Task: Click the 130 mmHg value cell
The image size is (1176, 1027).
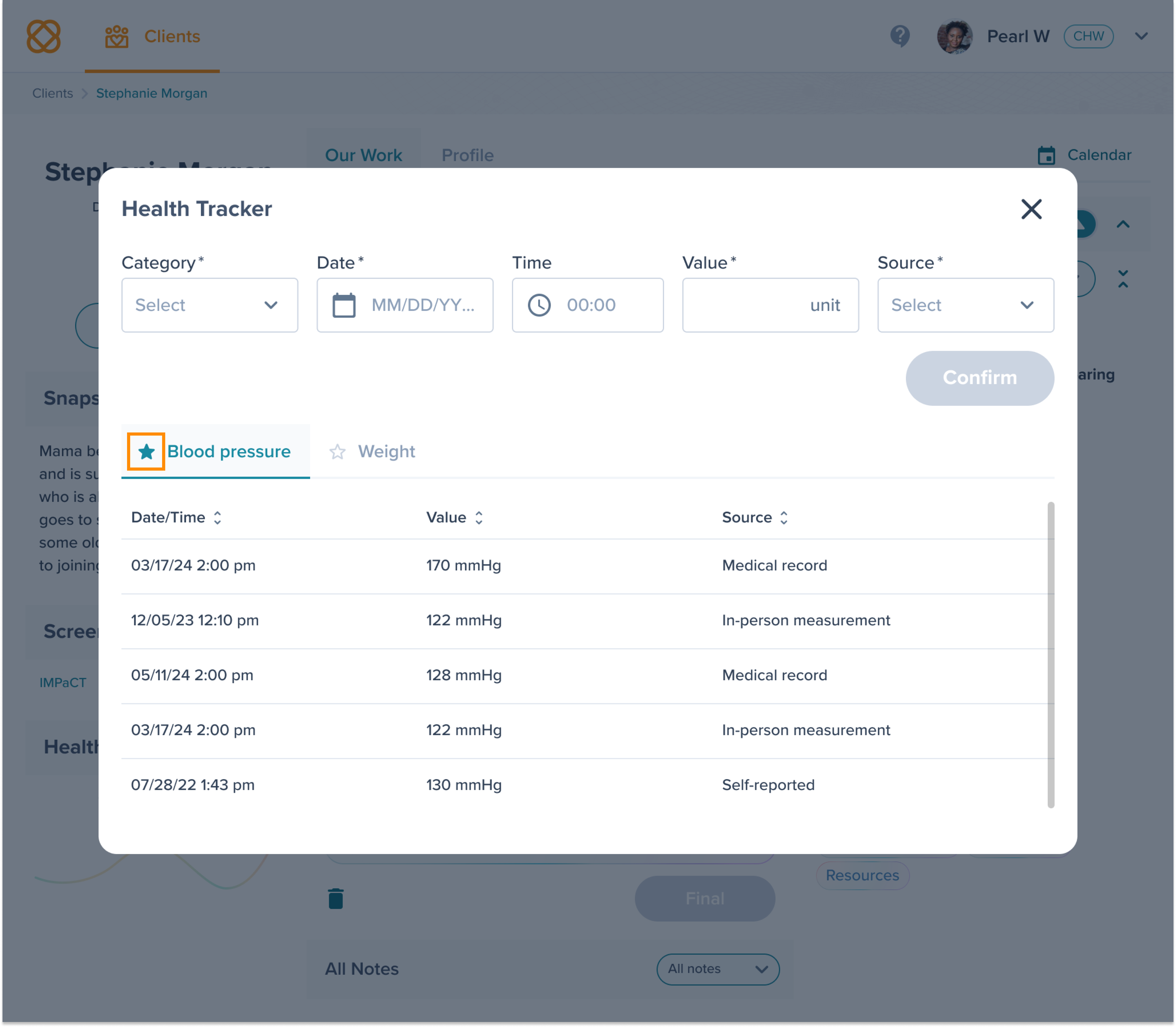Action: pos(464,784)
